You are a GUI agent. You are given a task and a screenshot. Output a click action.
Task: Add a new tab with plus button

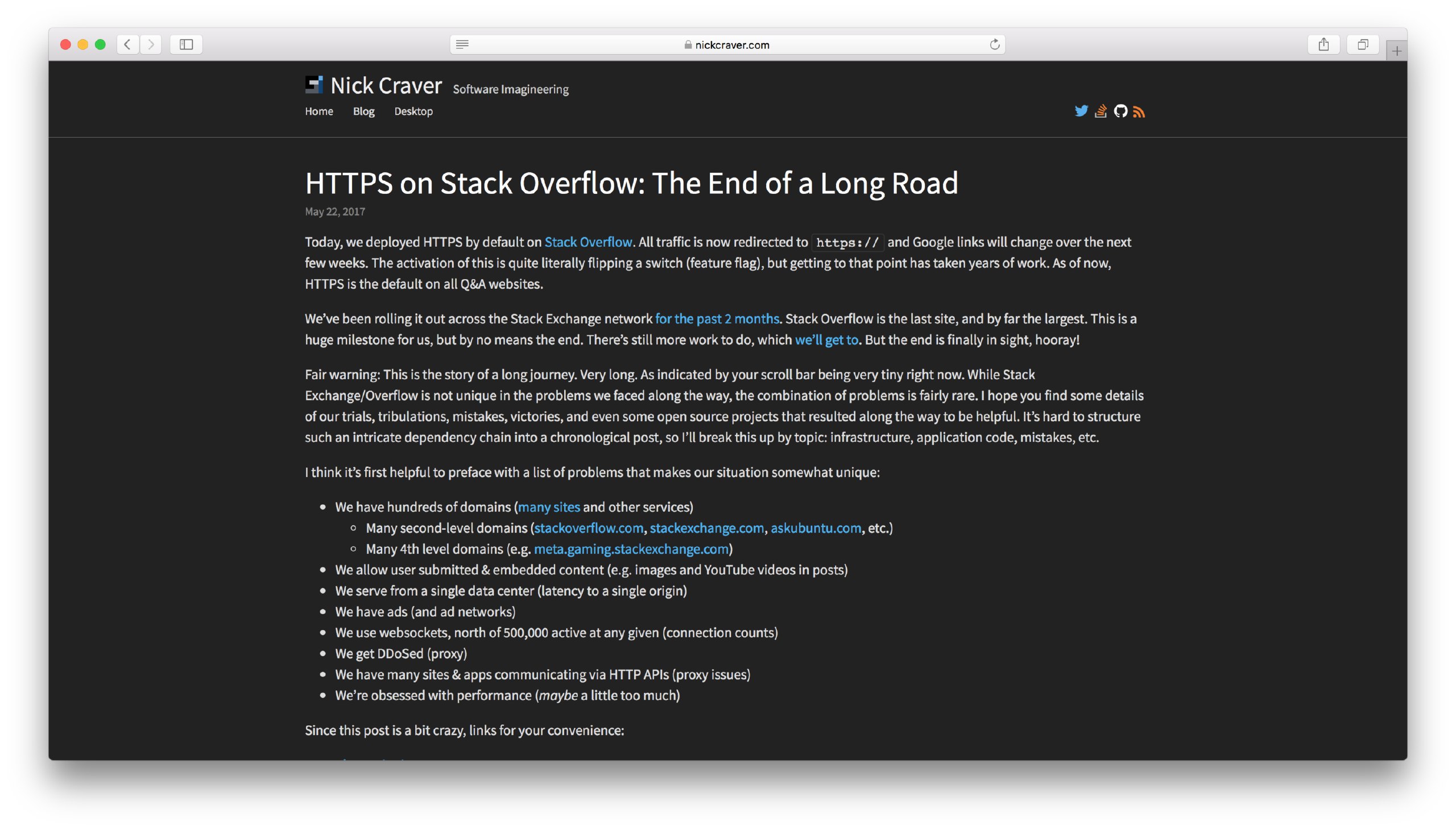[1396, 51]
